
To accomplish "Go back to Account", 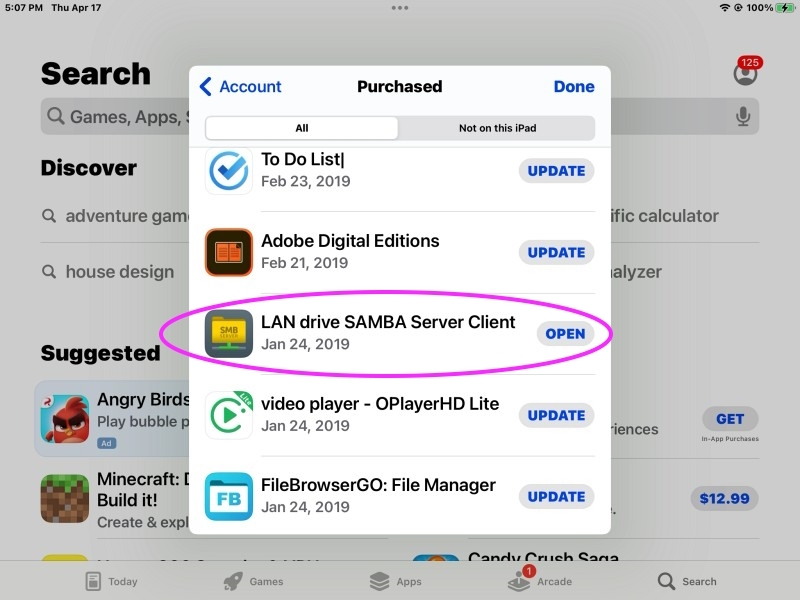I will point(241,87).
